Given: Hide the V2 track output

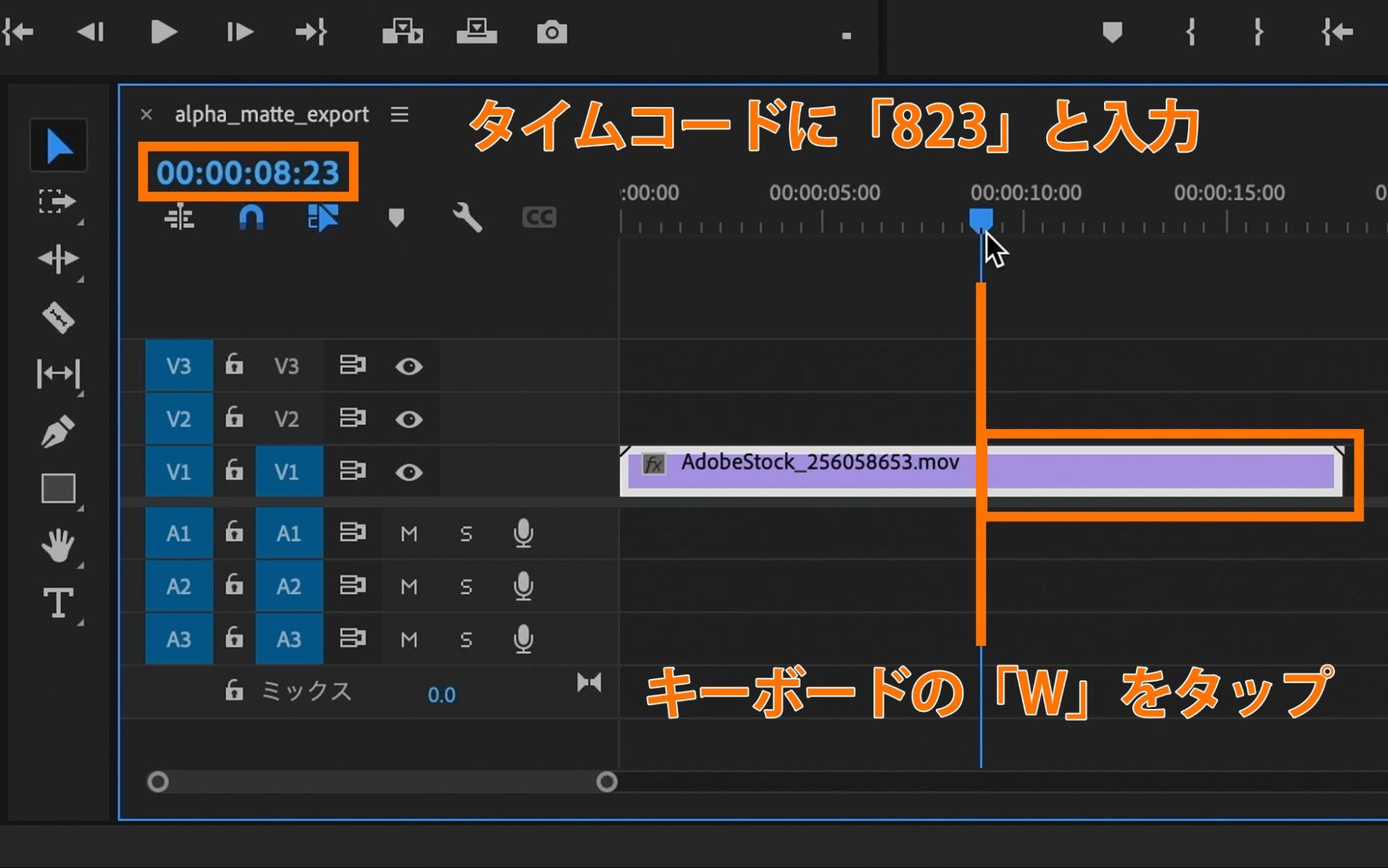Looking at the screenshot, I should [408, 419].
